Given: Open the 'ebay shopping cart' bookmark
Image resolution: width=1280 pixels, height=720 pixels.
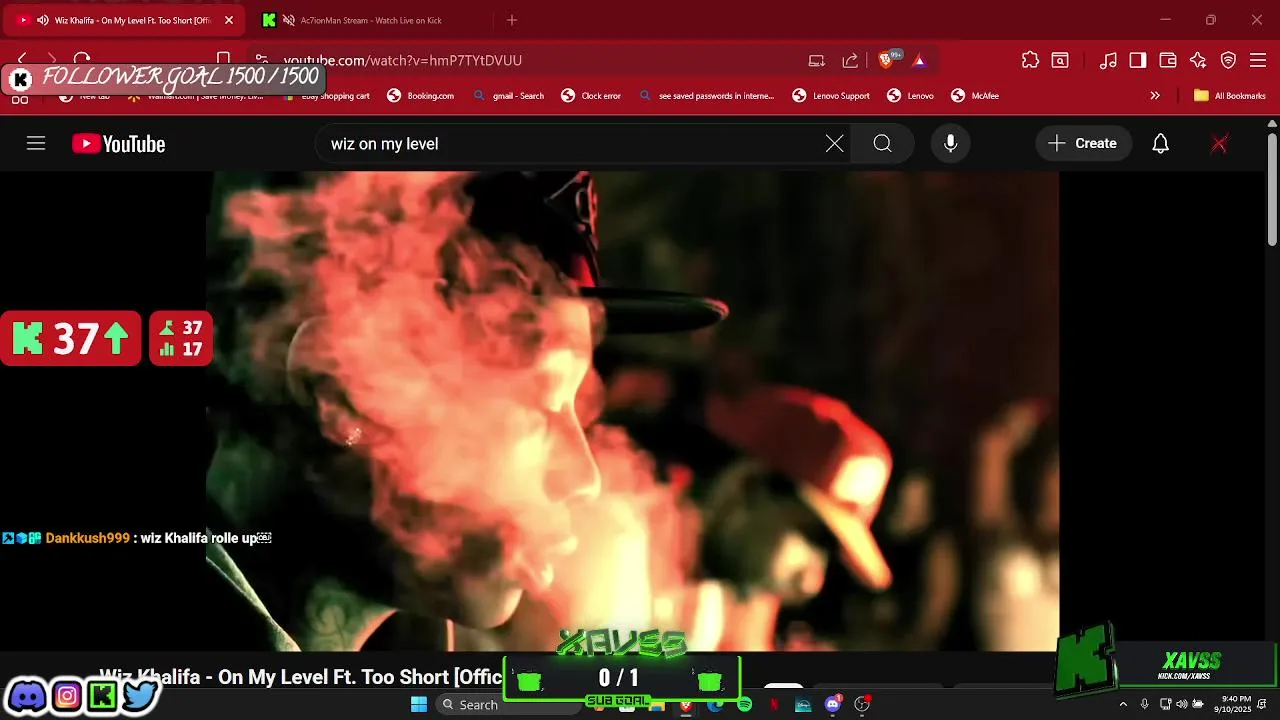Looking at the screenshot, I should 329,96.
